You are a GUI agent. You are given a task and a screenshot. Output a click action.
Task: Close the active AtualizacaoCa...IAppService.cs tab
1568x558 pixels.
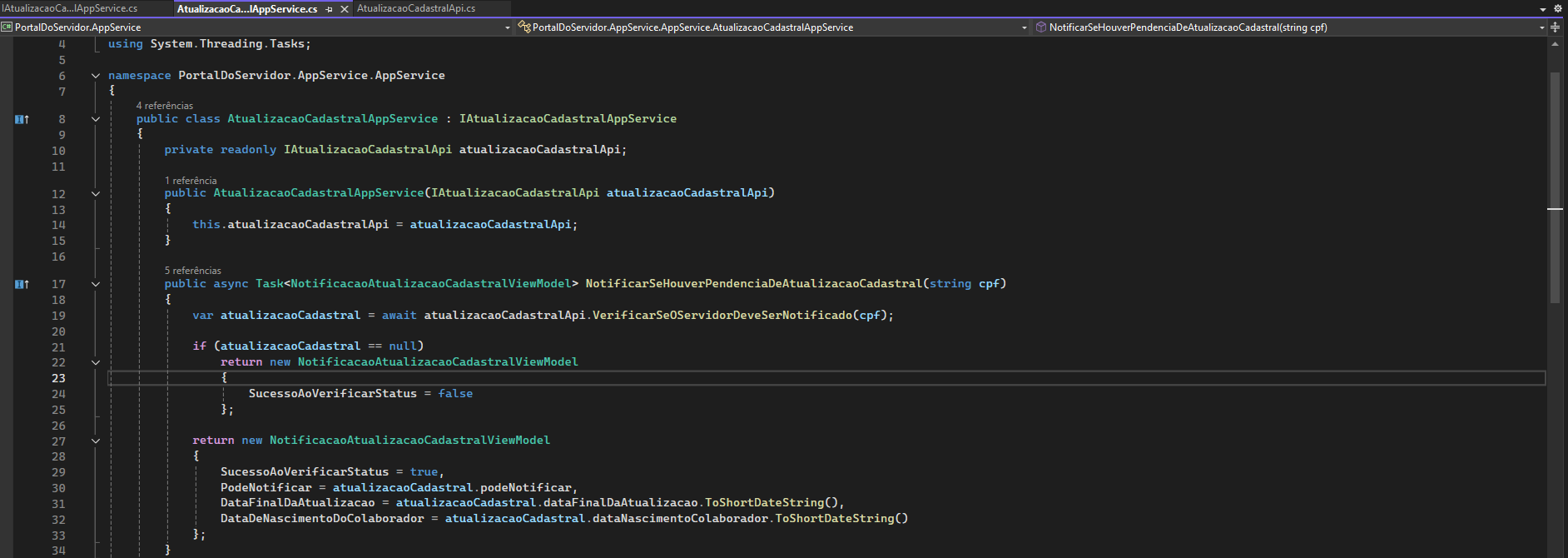345,9
